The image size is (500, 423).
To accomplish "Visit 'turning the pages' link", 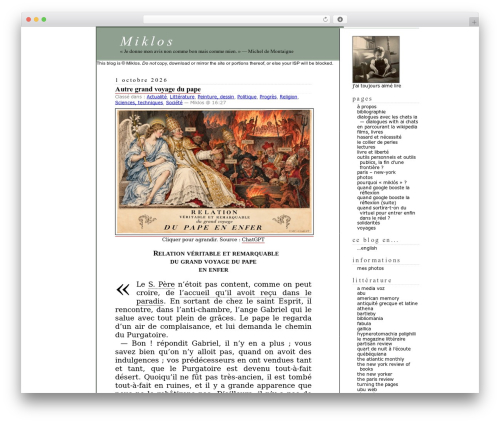I will (x=377, y=384).
